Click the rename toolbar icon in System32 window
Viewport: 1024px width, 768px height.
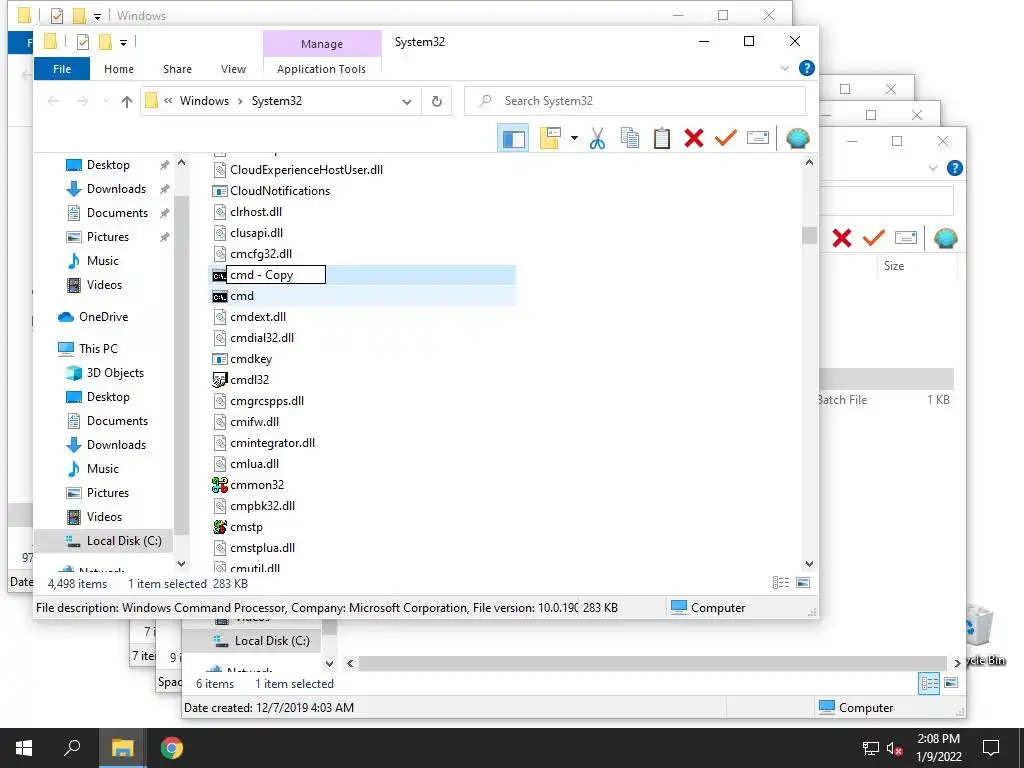tap(758, 138)
